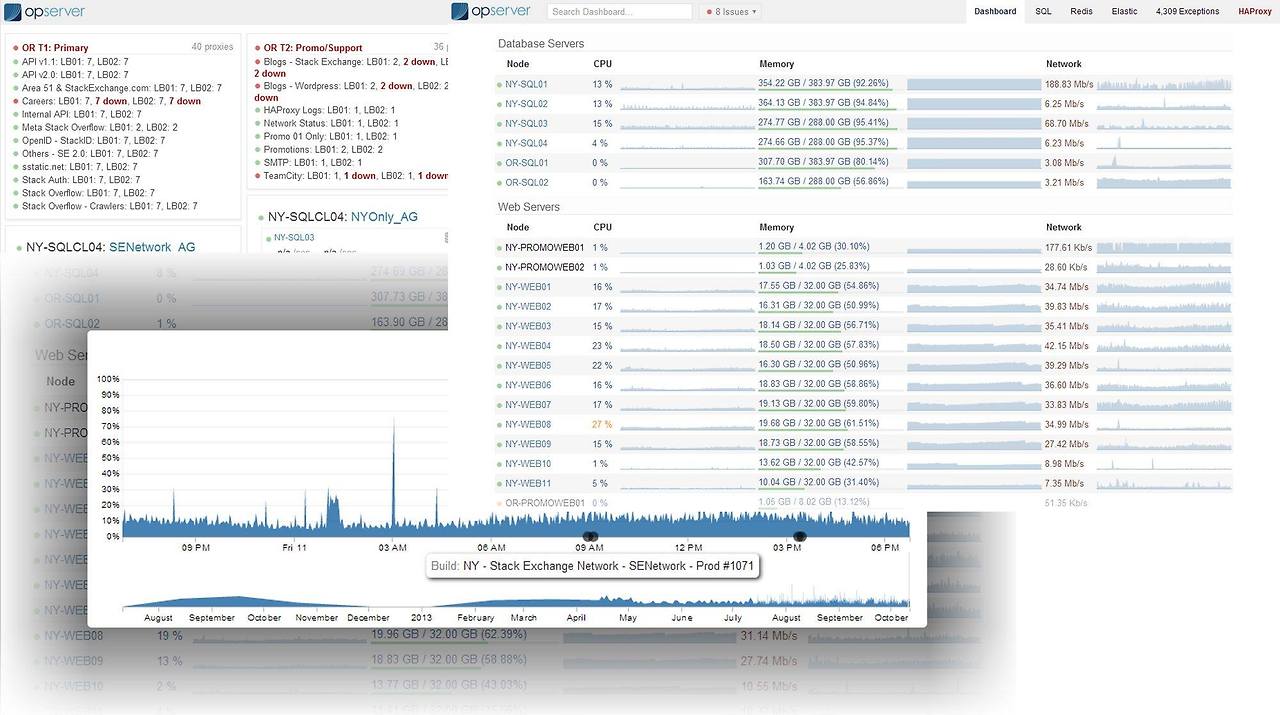Open the SENetwork_AG availability group link
This screenshot has height=715, width=1280.
pyautogui.click(x=153, y=246)
